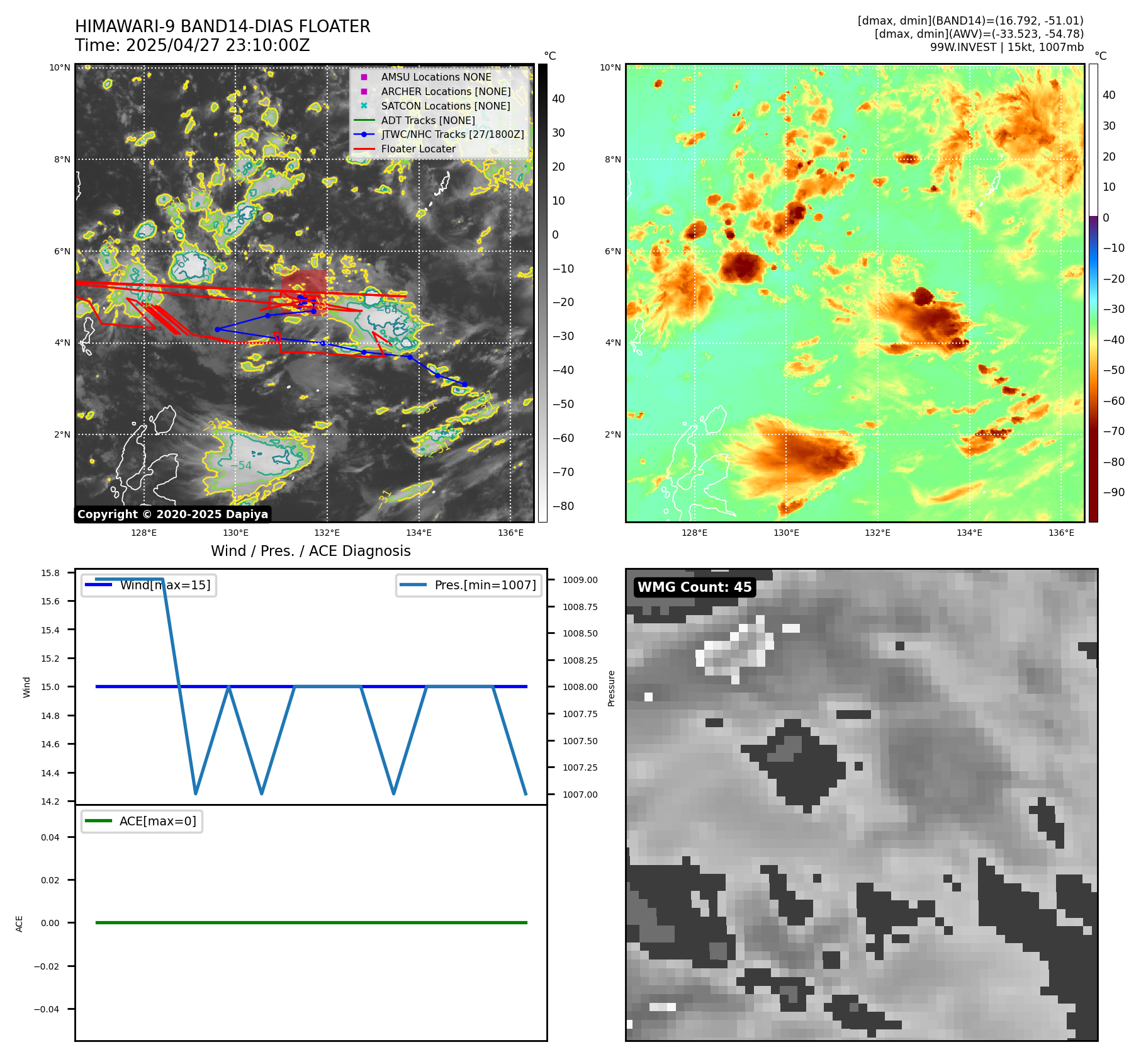Click '99W.INVEST | 15kt, 1007mb' storm label
Image resolution: width=1141 pixels, height=1064 pixels.
pos(1007,47)
